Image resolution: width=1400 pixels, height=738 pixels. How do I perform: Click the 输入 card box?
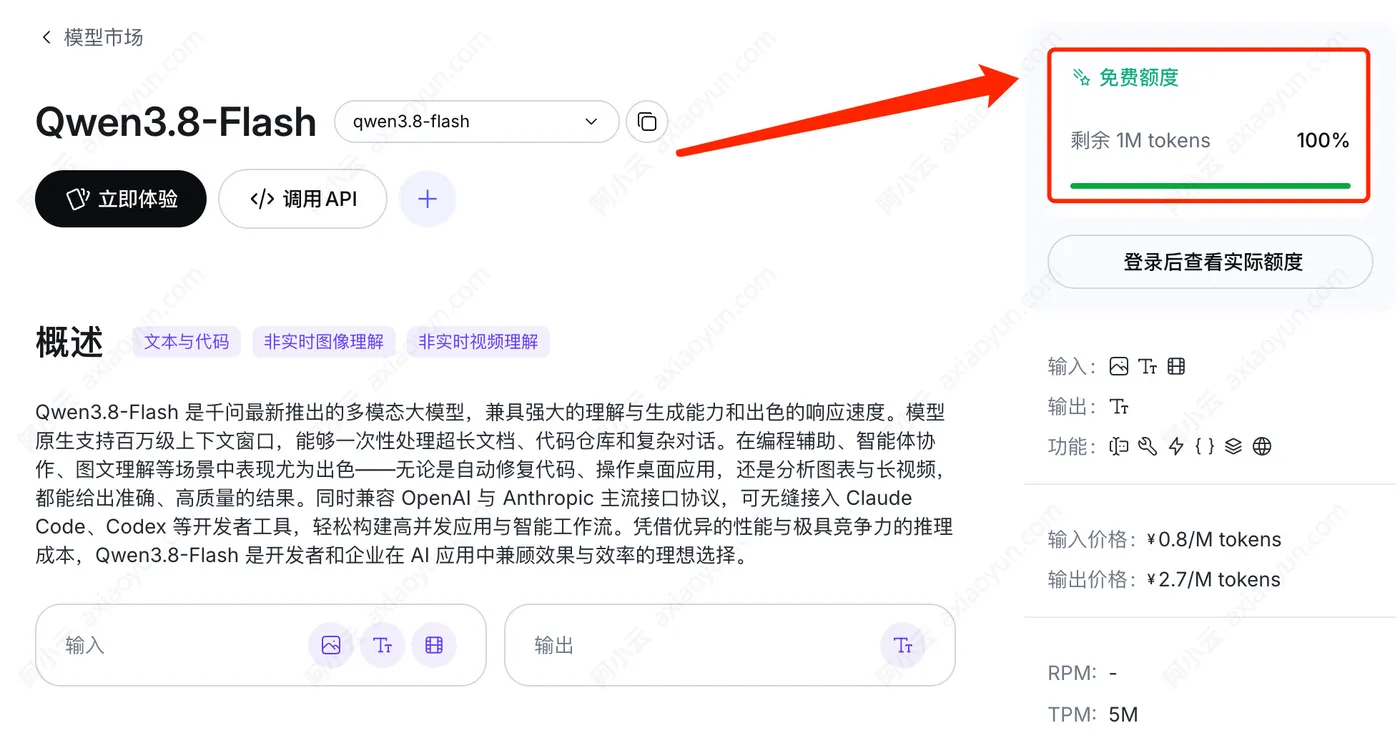pos(261,645)
